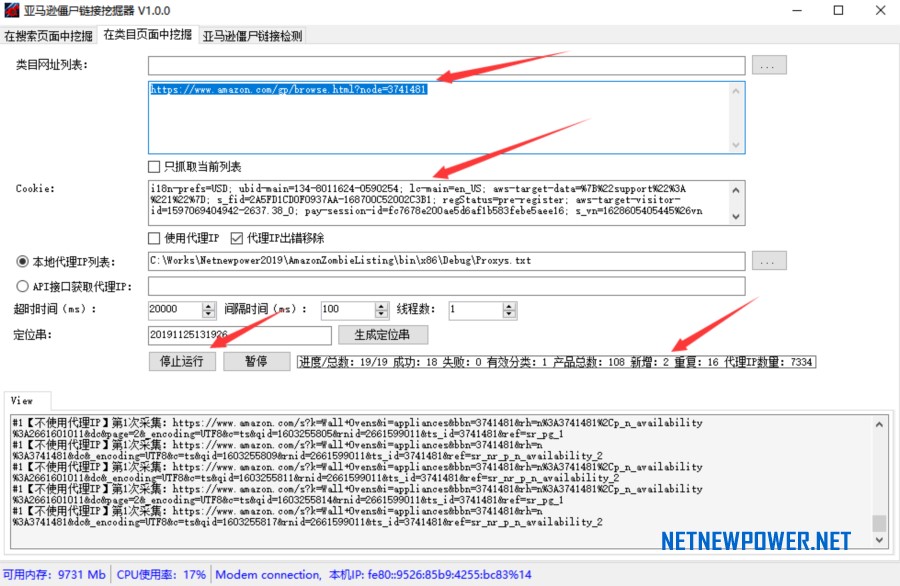Switch to the 在搜索页面中挖掘 tab
Viewport: 900px width, 586px height.
[x=48, y=36]
